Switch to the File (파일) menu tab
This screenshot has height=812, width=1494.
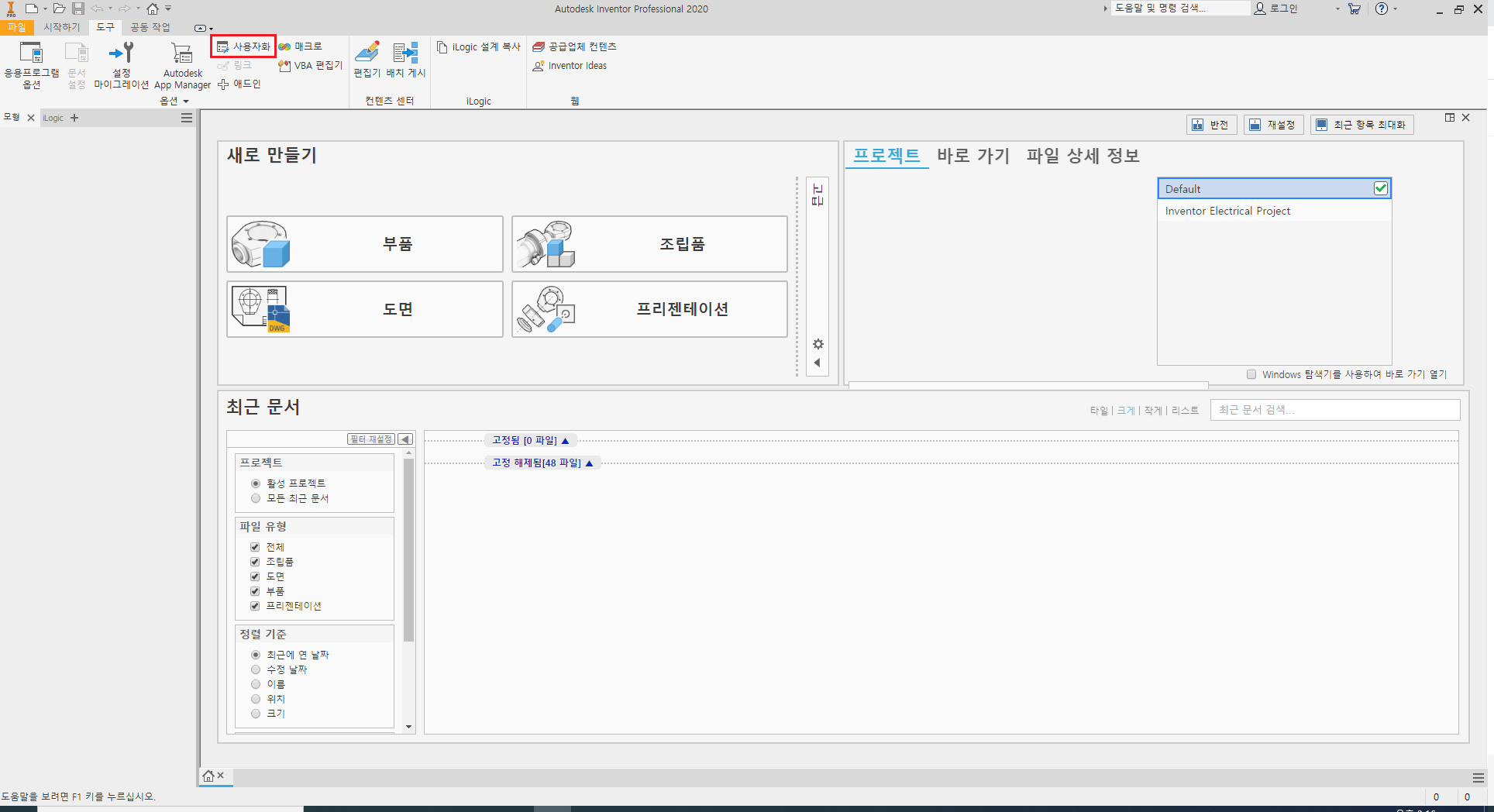[16, 27]
